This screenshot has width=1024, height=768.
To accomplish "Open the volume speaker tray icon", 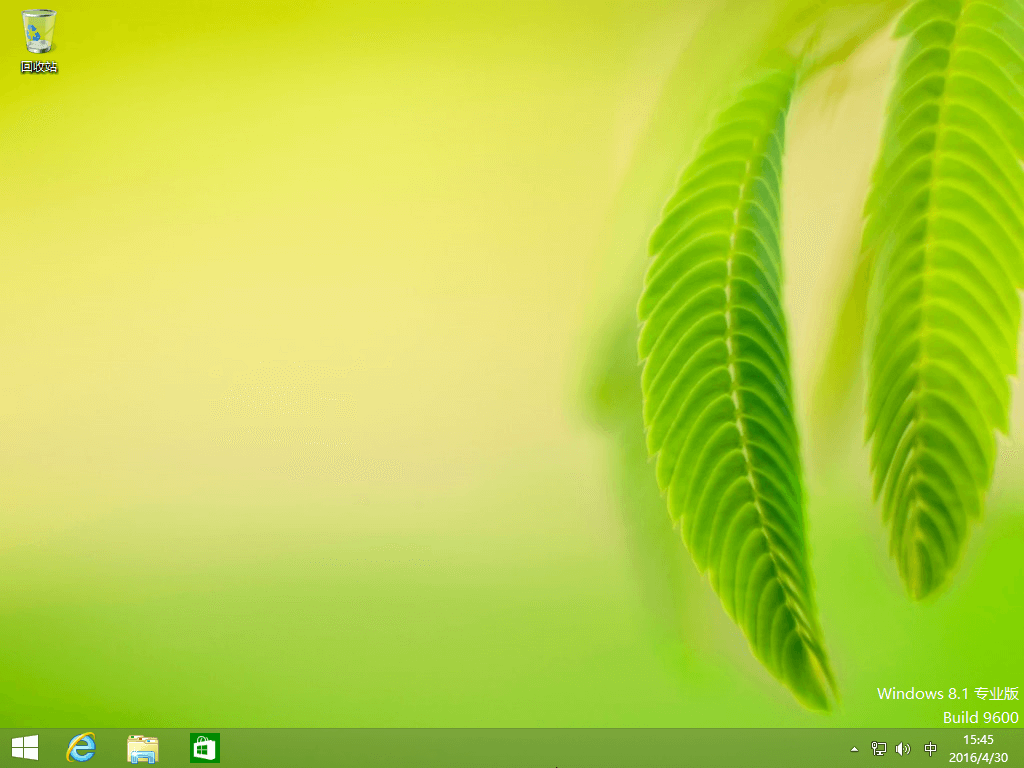I will 903,748.
